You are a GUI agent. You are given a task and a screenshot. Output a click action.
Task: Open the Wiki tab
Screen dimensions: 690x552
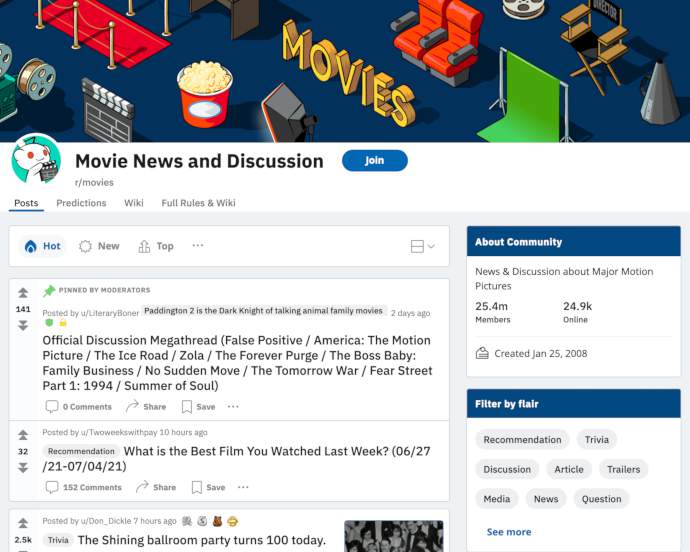pos(134,203)
